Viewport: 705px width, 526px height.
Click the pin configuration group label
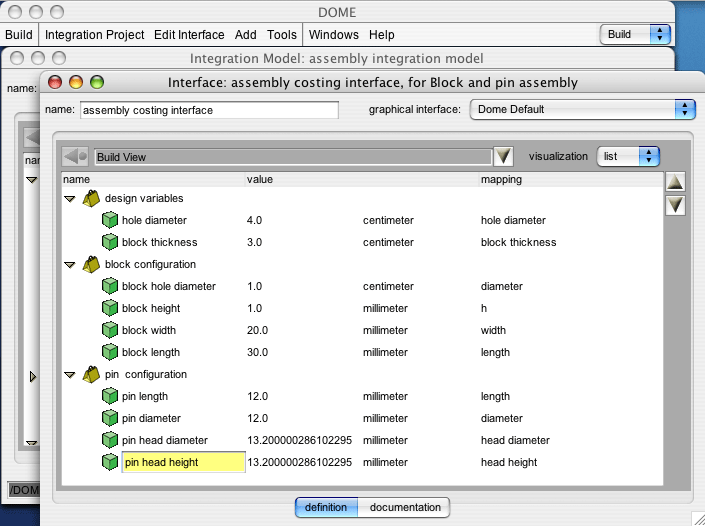coord(146,374)
